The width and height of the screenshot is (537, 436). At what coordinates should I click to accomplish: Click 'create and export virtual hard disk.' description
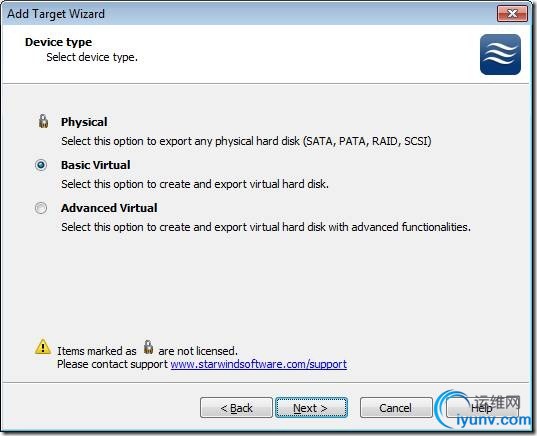click(x=195, y=184)
